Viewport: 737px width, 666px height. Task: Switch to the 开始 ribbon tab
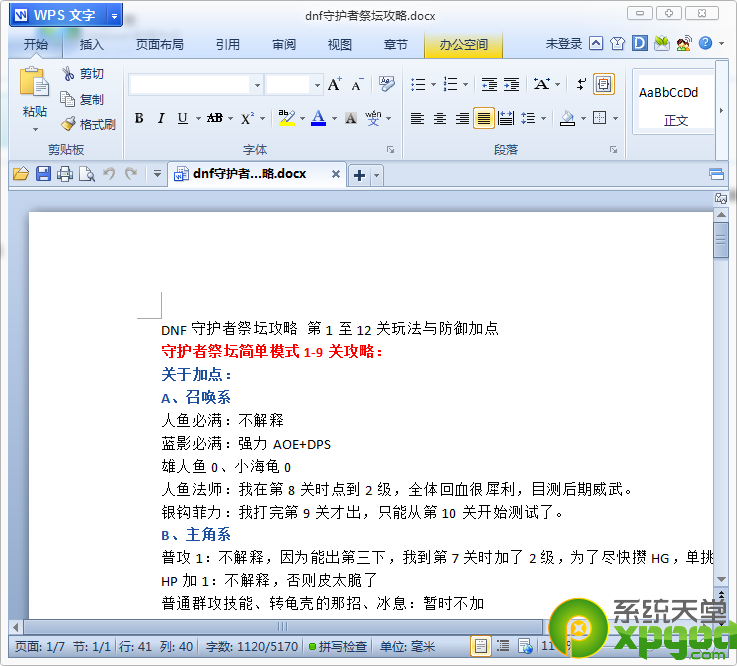pyautogui.click(x=36, y=45)
